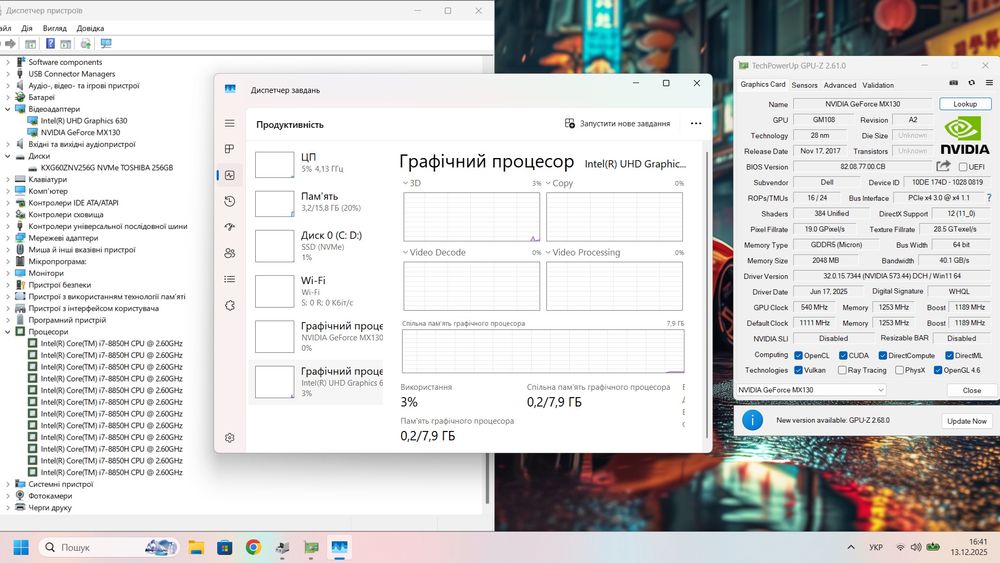
Task: Click Запустити нове завдання button
Action: click(x=617, y=124)
